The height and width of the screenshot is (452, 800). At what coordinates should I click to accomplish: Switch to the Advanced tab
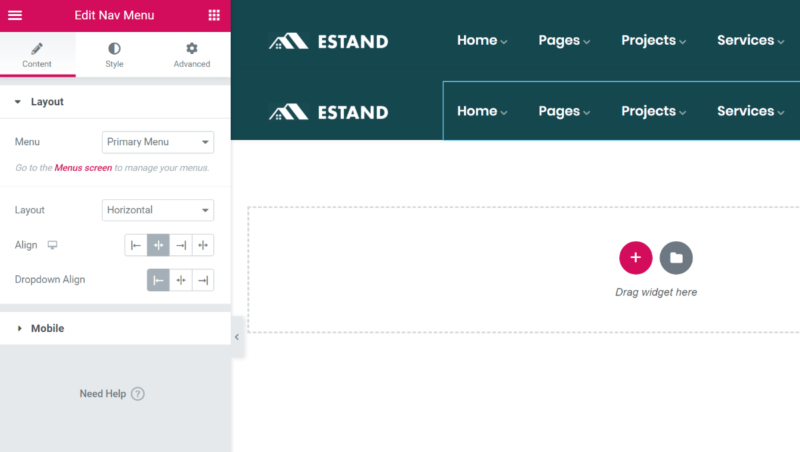192,55
